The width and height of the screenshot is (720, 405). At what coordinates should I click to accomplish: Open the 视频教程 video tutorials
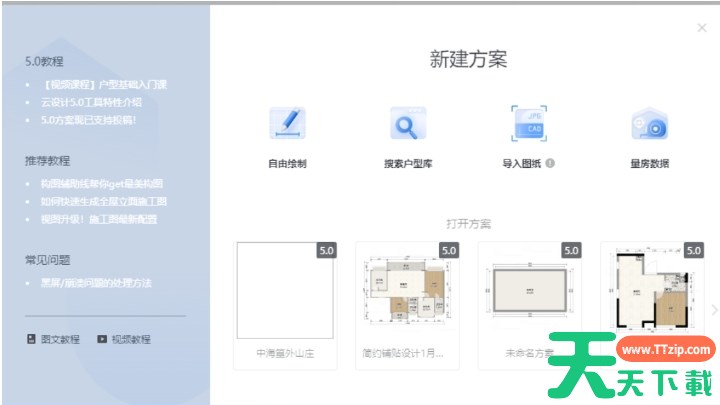[x=124, y=339]
